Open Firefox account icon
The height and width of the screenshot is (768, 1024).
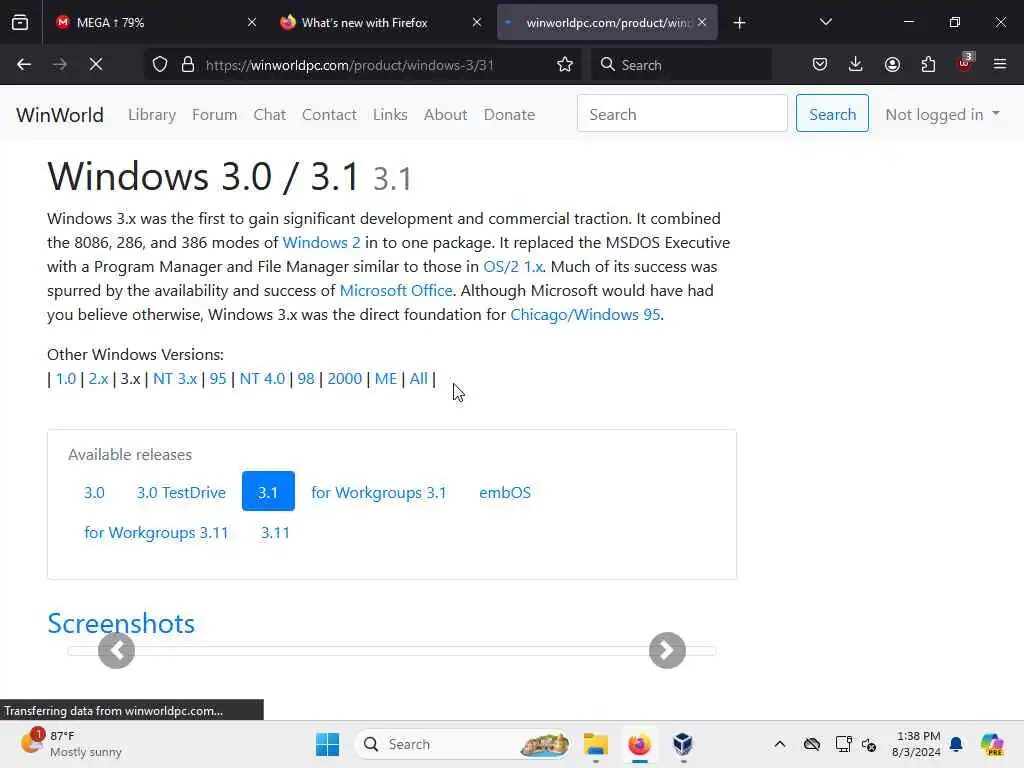pos(892,65)
